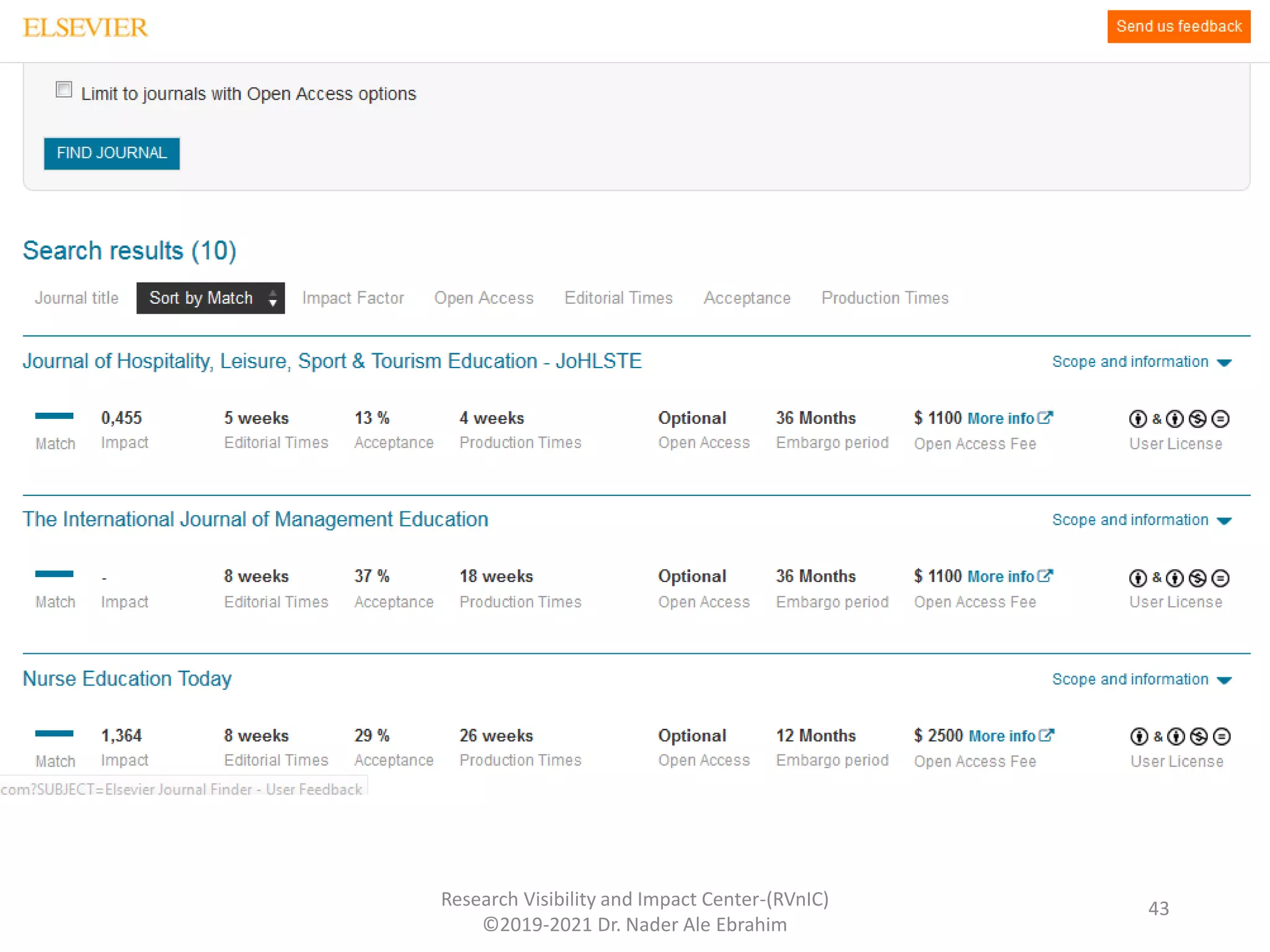Image resolution: width=1270 pixels, height=952 pixels.
Task: Click JoHLSTE More info external link icon
Action: tap(1046, 418)
